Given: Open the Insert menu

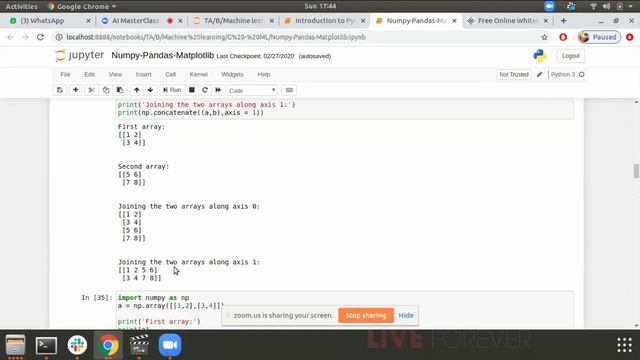Looking at the screenshot, I should click(x=143, y=74).
